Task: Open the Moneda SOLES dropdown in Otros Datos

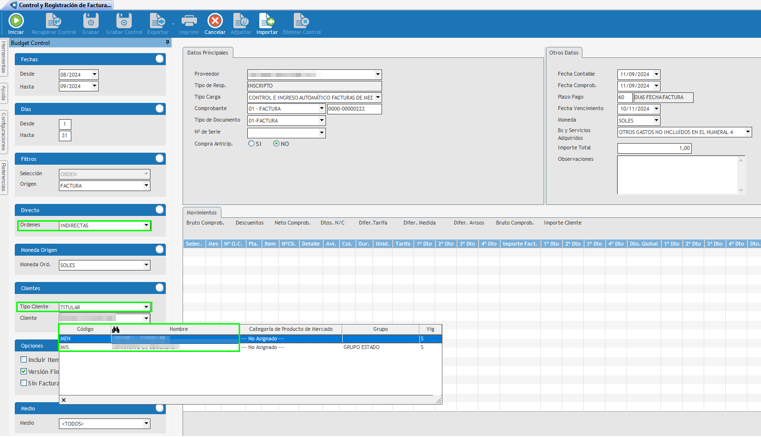Action: pos(656,120)
